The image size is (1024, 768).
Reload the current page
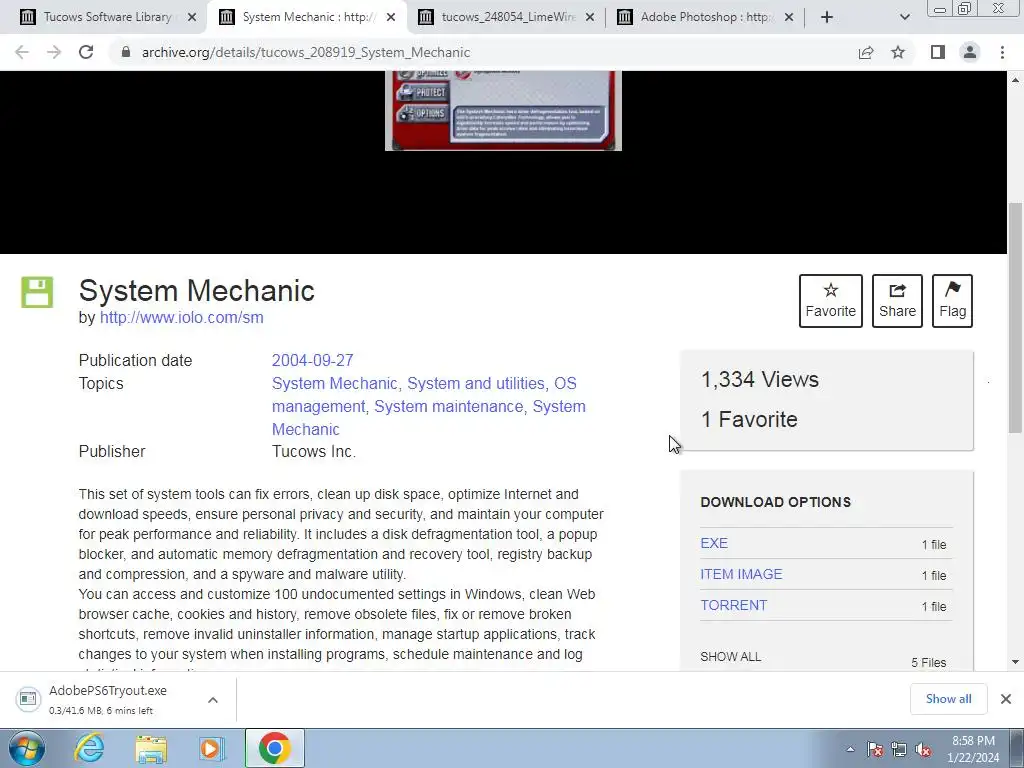coord(86,52)
